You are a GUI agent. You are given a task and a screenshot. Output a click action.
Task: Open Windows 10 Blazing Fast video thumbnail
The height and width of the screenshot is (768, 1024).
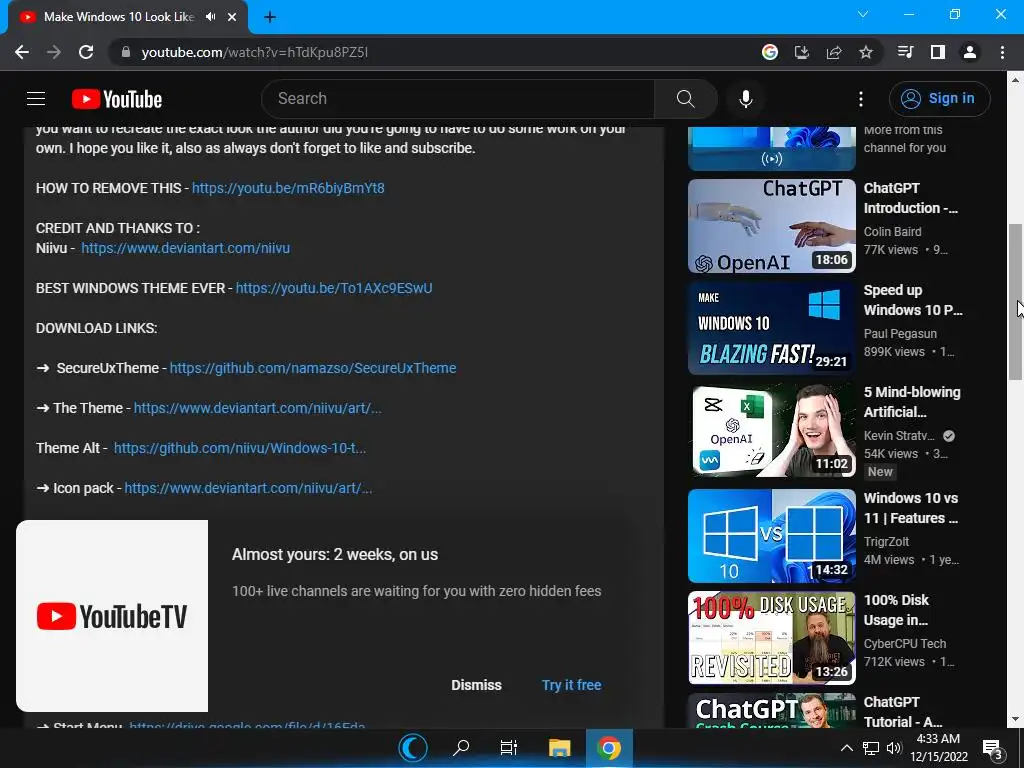pos(771,328)
